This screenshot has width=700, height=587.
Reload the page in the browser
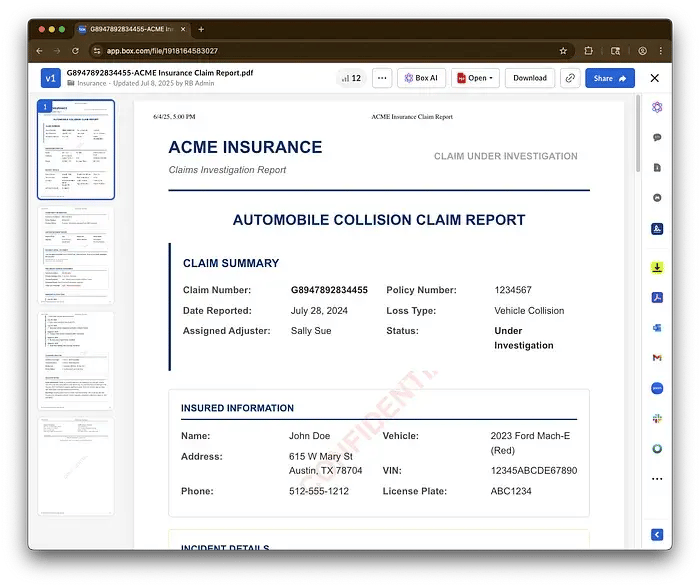75,51
